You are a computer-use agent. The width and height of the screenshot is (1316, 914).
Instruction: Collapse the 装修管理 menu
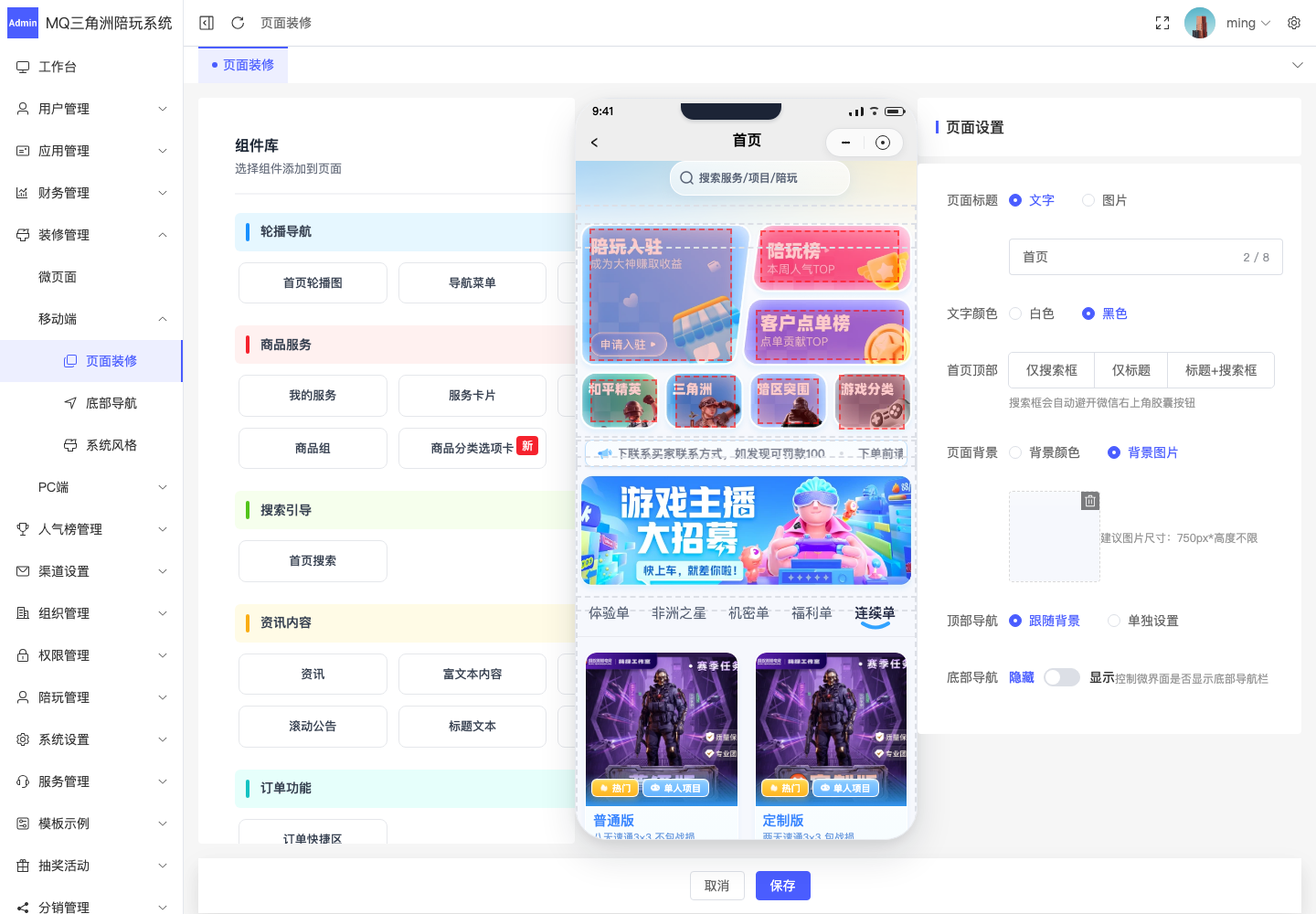[x=91, y=235]
